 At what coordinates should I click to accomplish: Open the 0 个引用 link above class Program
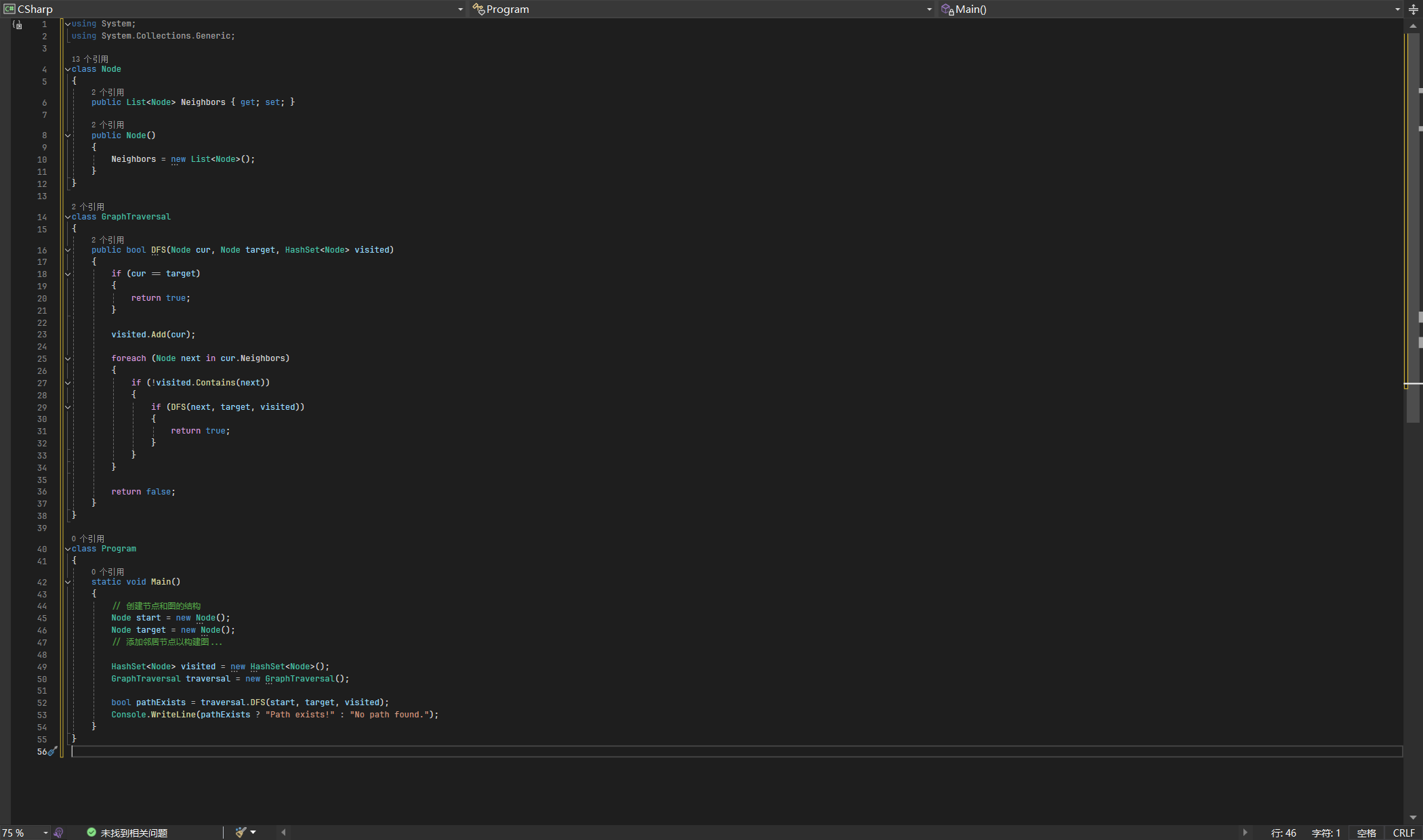coord(88,539)
